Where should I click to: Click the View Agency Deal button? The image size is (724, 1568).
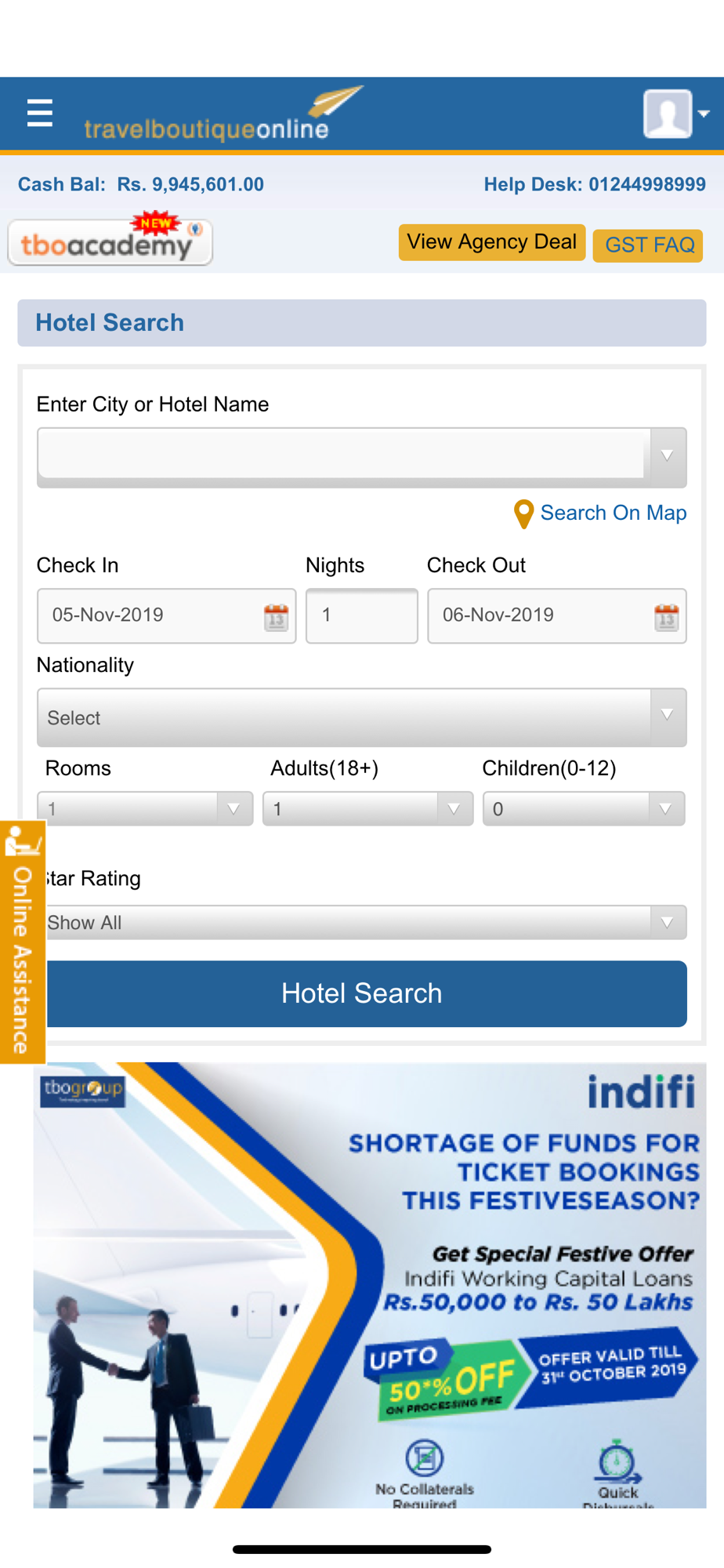(492, 242)
